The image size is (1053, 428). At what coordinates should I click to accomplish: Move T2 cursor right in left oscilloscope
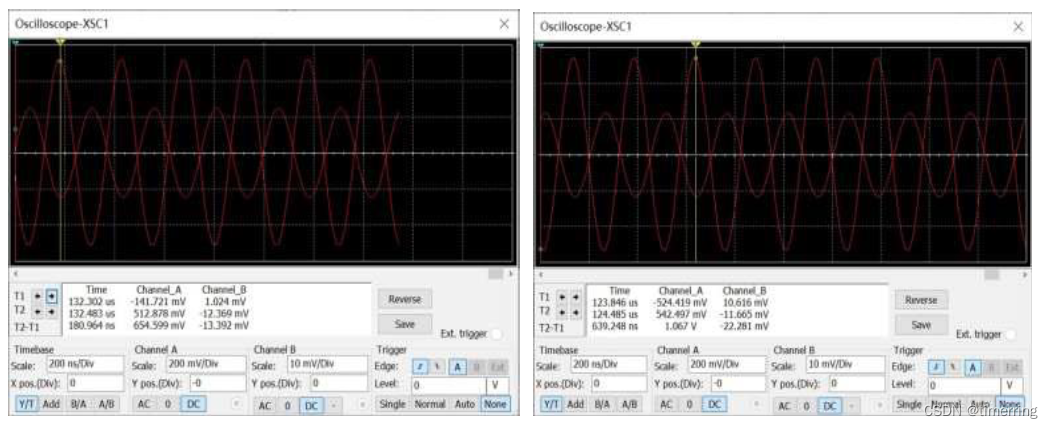click(x=51, y=312)
